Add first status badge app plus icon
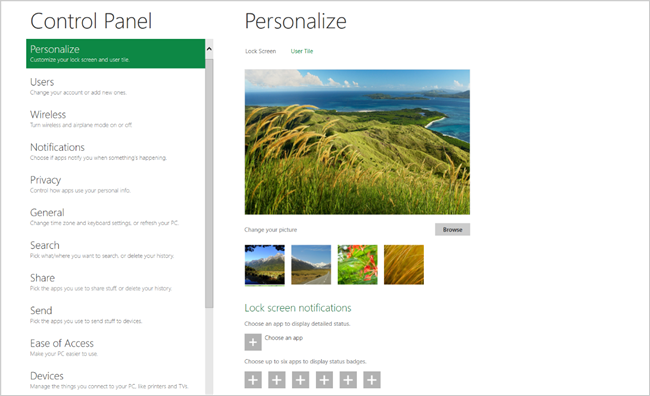 [253, 380]
